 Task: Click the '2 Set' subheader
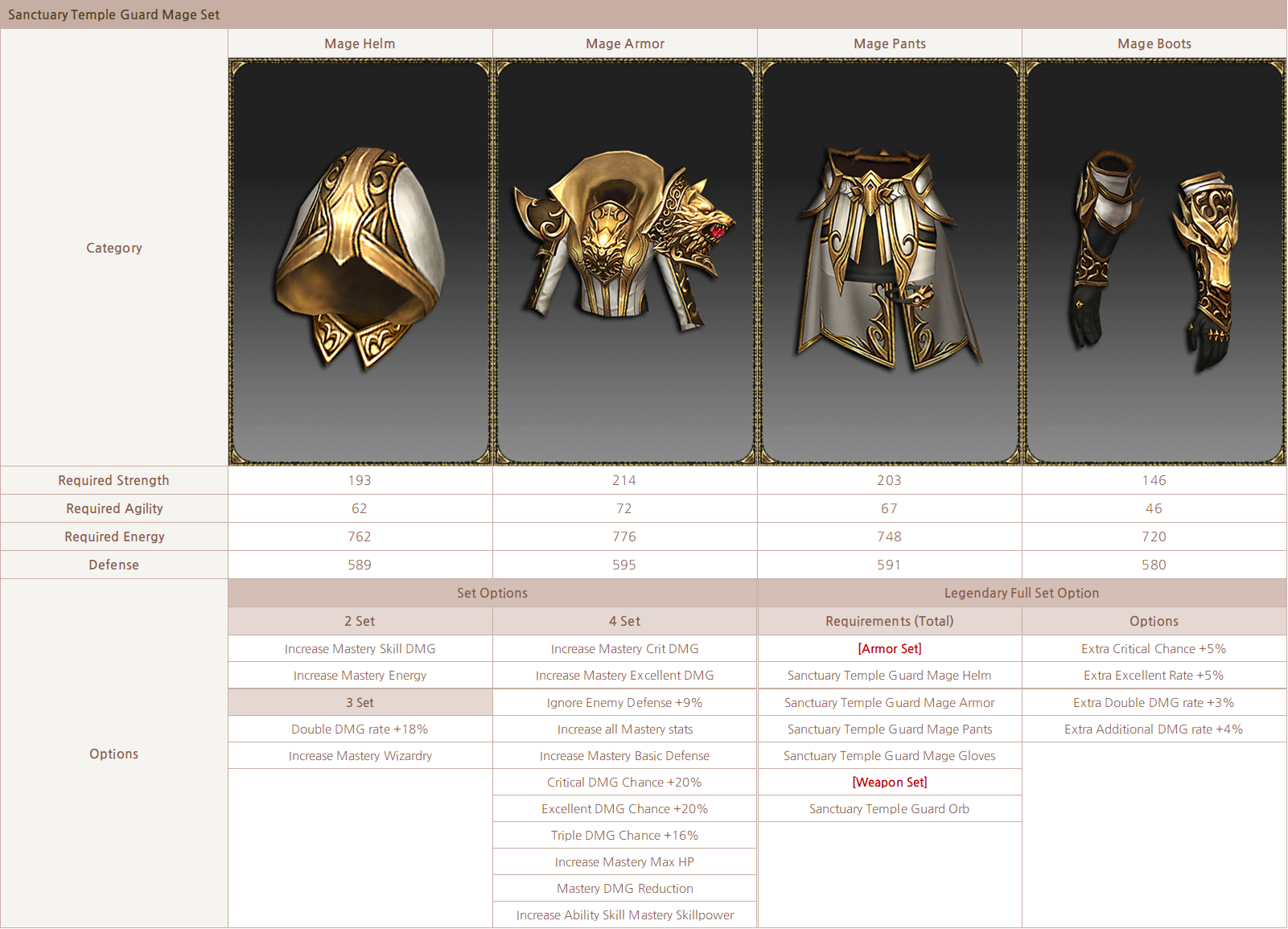[360, 621]
